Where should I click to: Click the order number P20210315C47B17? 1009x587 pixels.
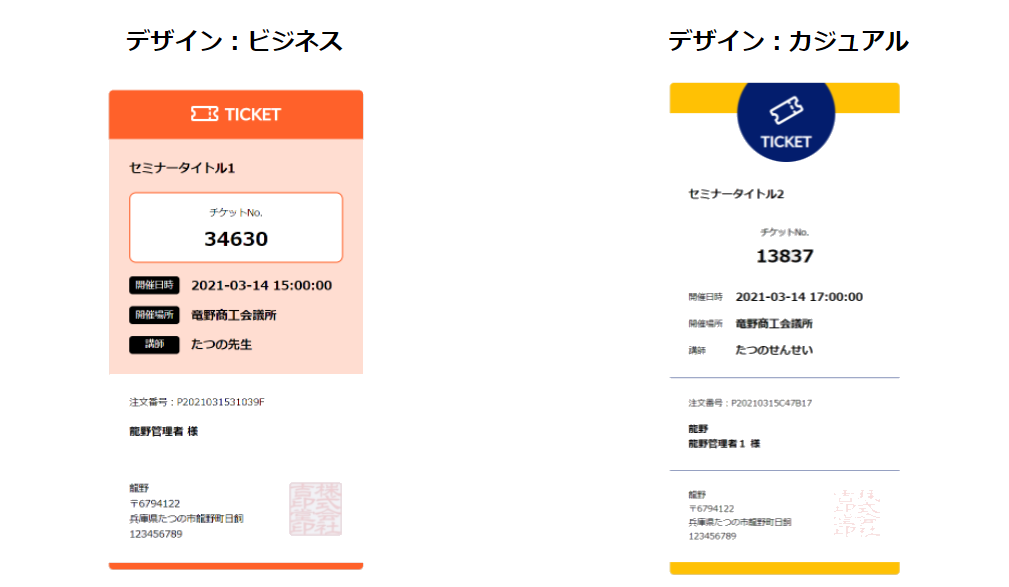click(750, 403)
